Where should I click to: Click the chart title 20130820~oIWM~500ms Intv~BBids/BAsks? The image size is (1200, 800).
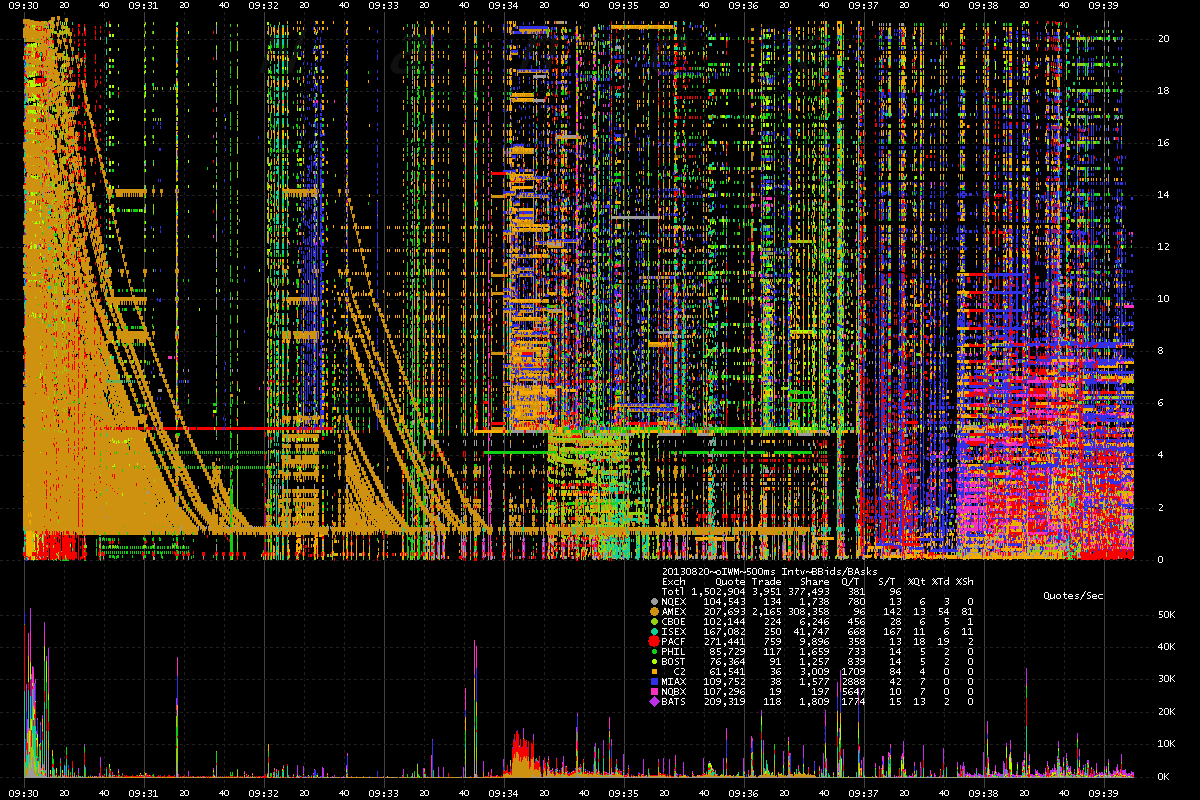(771, 571)
